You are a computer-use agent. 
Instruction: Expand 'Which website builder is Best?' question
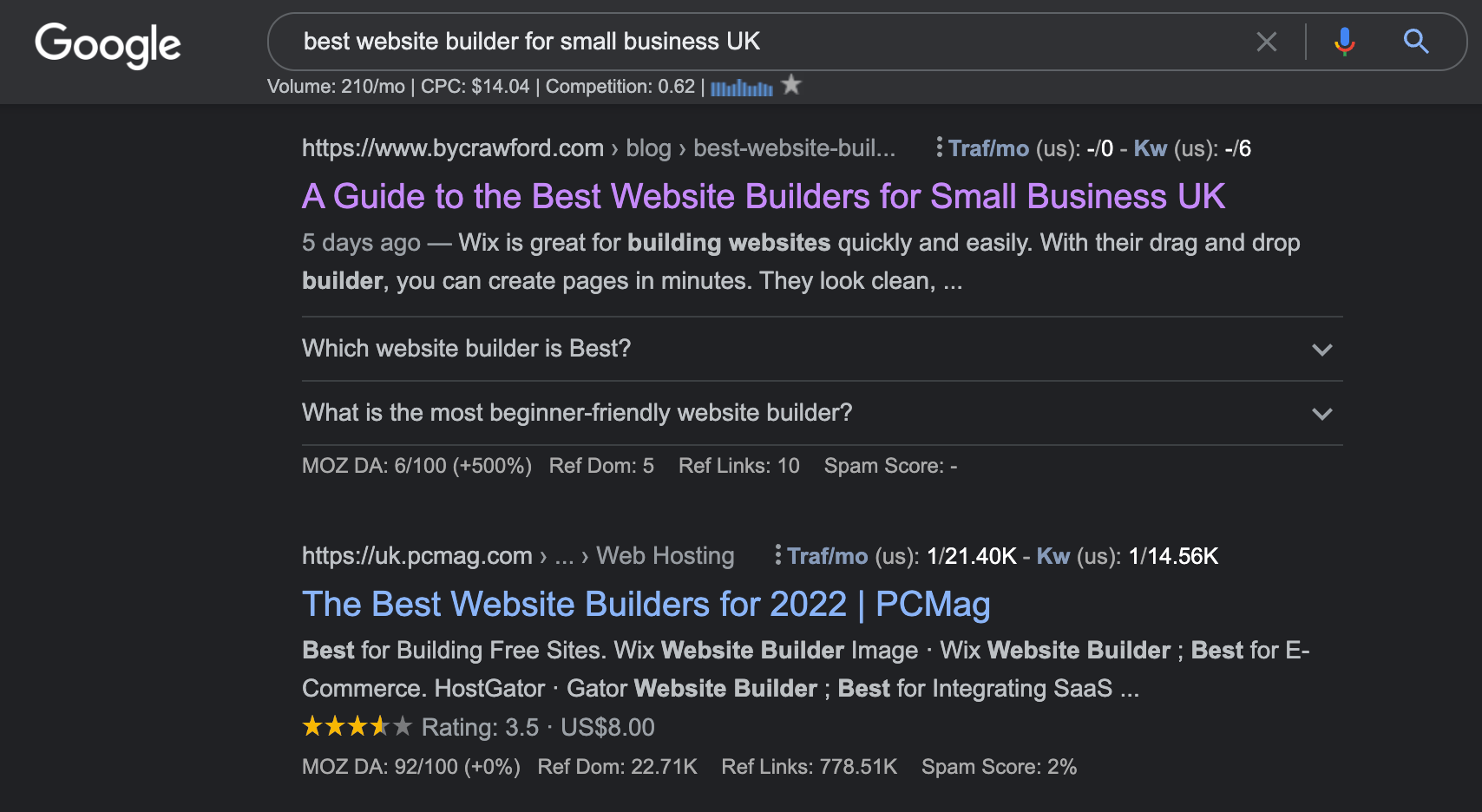click(x=823, y=349)
